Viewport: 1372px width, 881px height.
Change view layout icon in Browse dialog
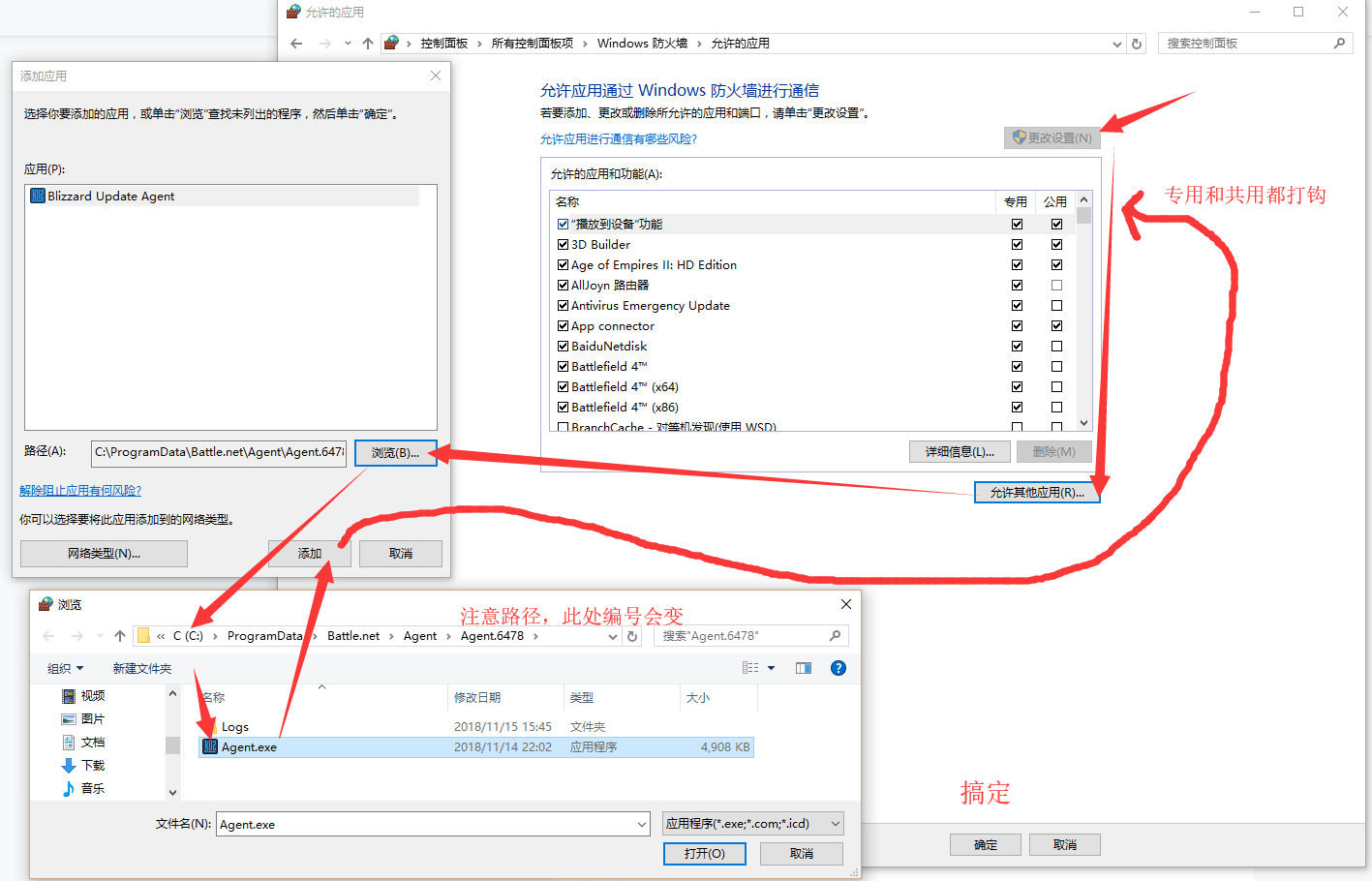pyautogui.click(x=750, y=668)
